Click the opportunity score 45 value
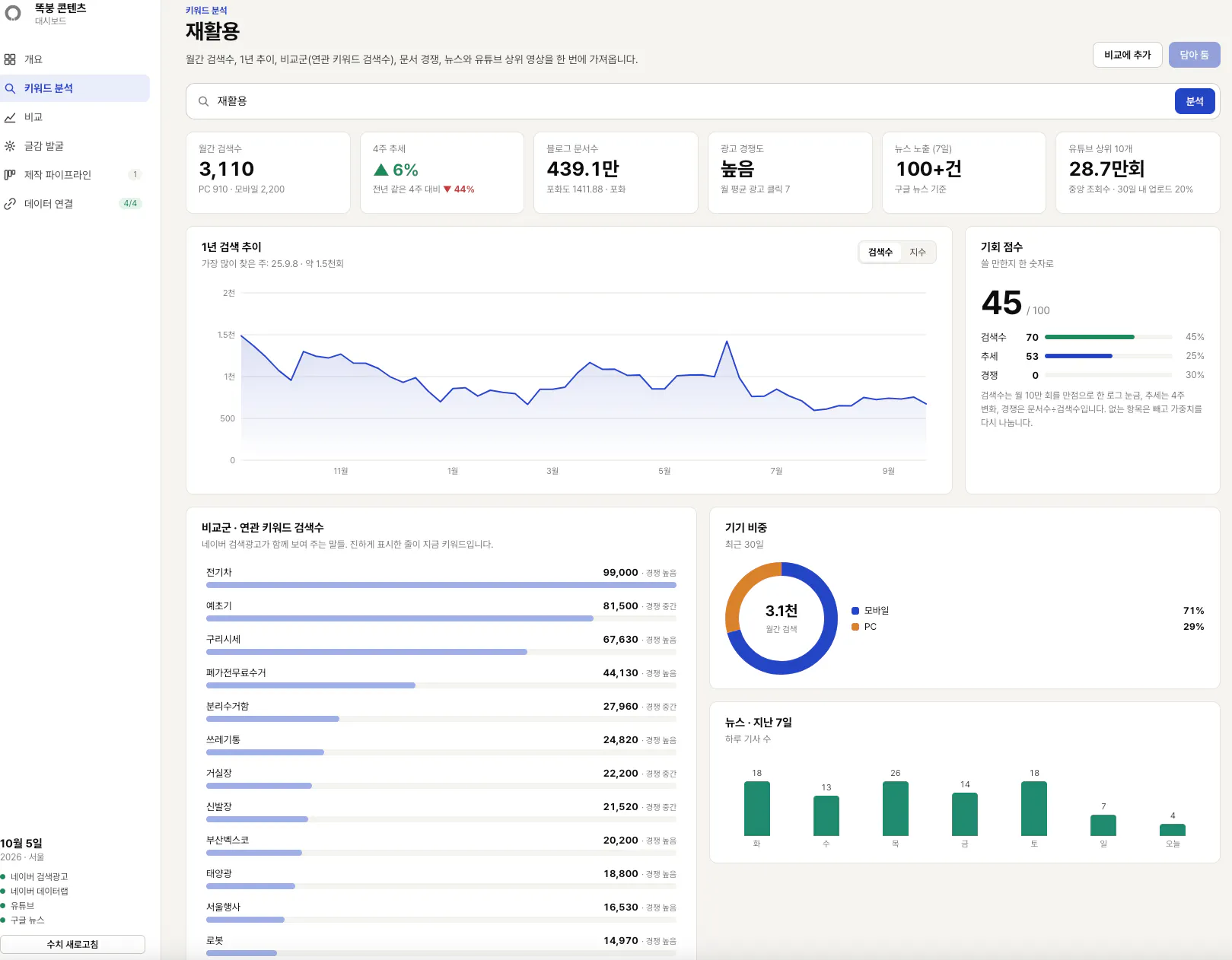 1001,303
